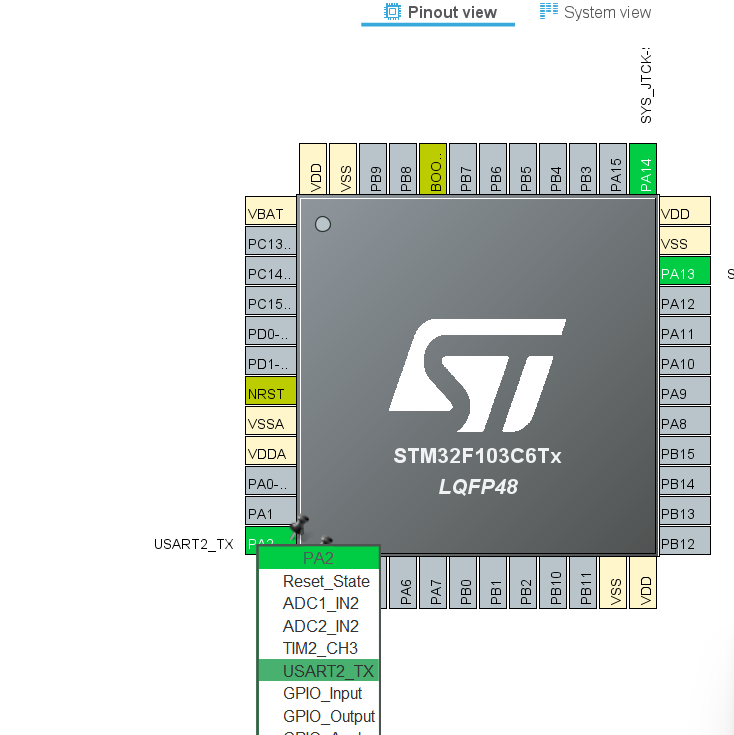Click the VDDA pin

click(271, 450)
